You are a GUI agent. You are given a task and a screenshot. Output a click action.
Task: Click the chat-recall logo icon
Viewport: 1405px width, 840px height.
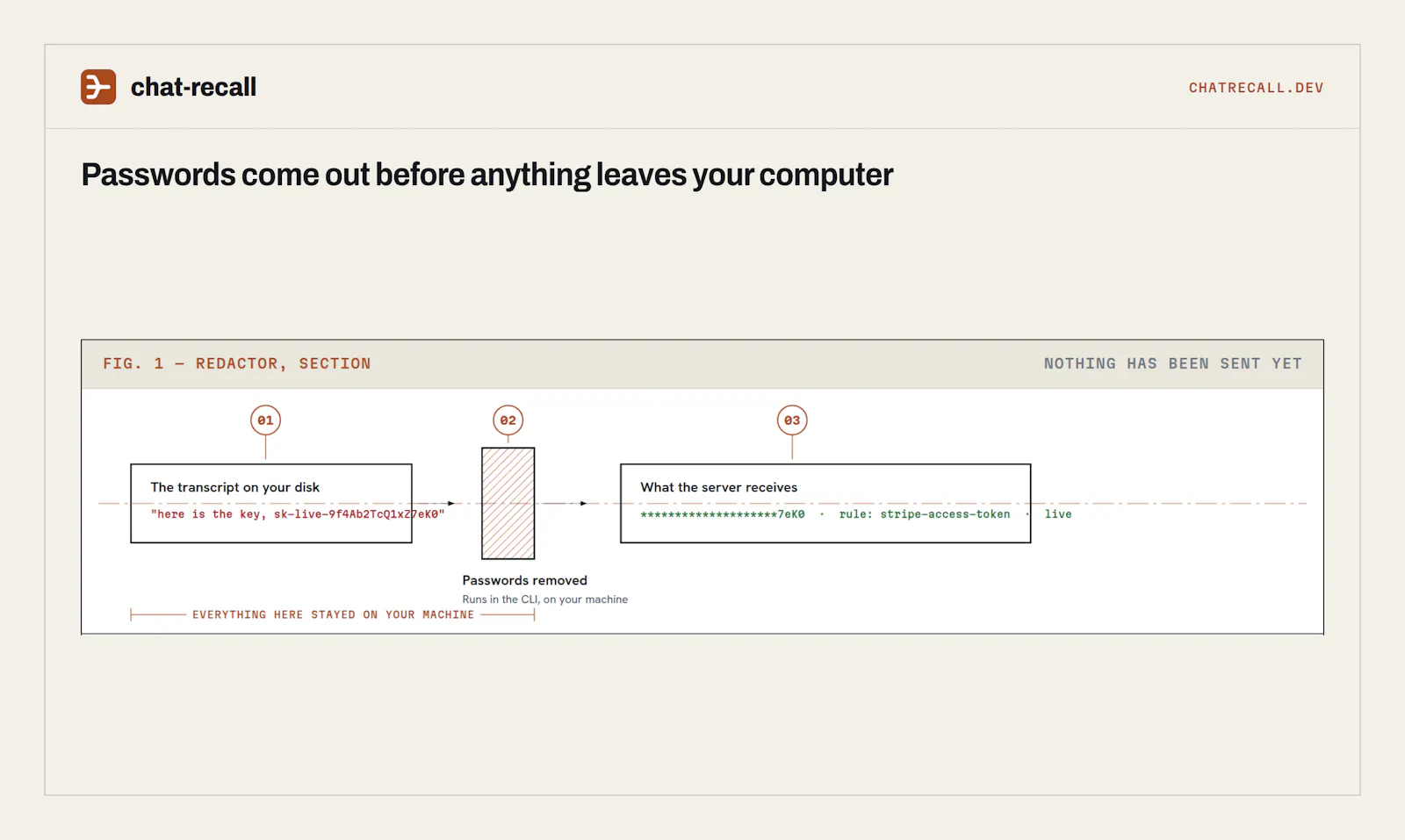(x=98, y=87)
